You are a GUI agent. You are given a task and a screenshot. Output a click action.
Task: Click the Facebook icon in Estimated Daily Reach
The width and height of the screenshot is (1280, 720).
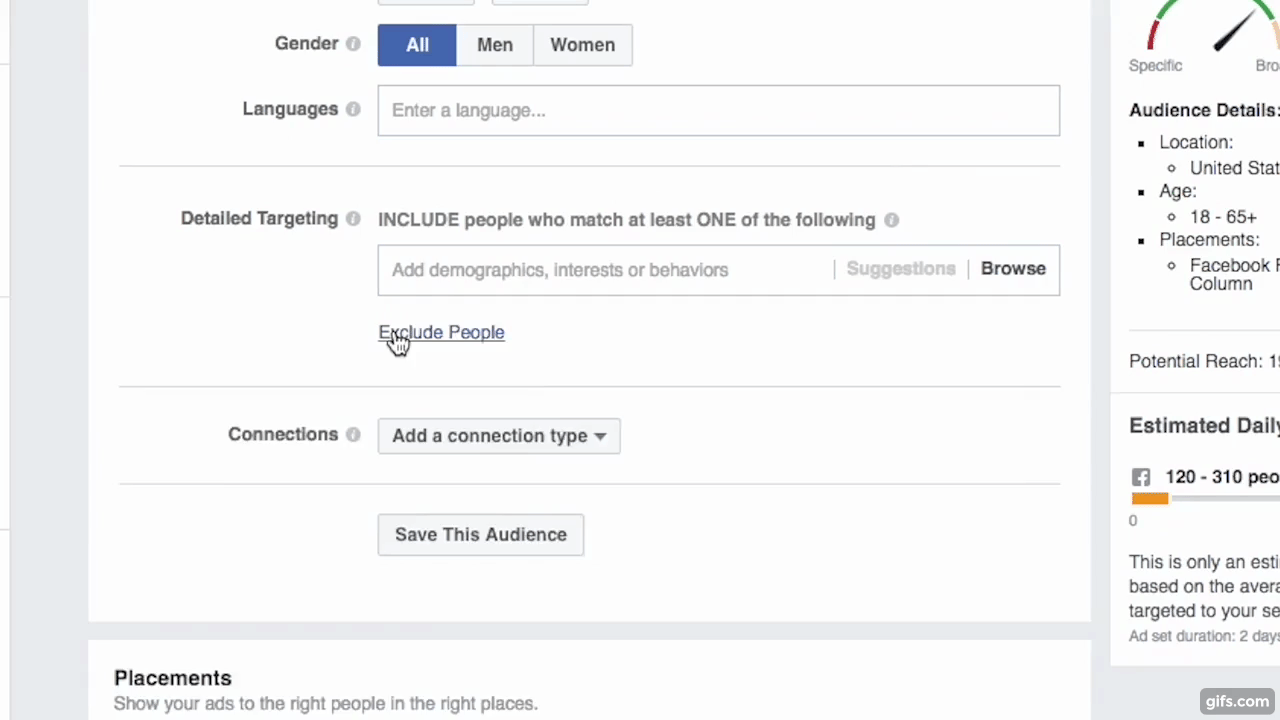pyautogui.click(x=1141, y=477)
